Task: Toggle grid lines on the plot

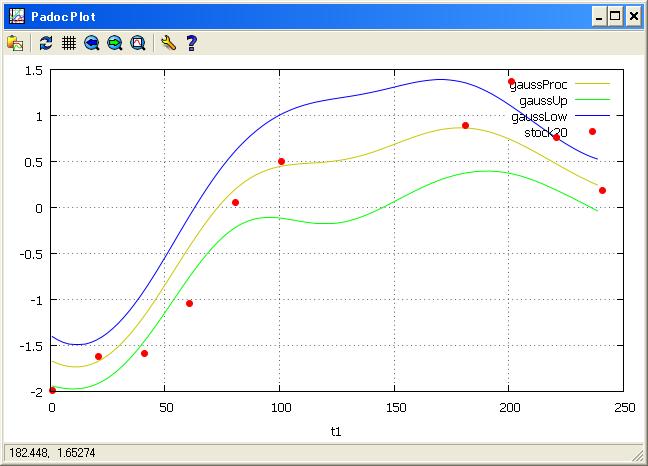Action: coord(69,43)
